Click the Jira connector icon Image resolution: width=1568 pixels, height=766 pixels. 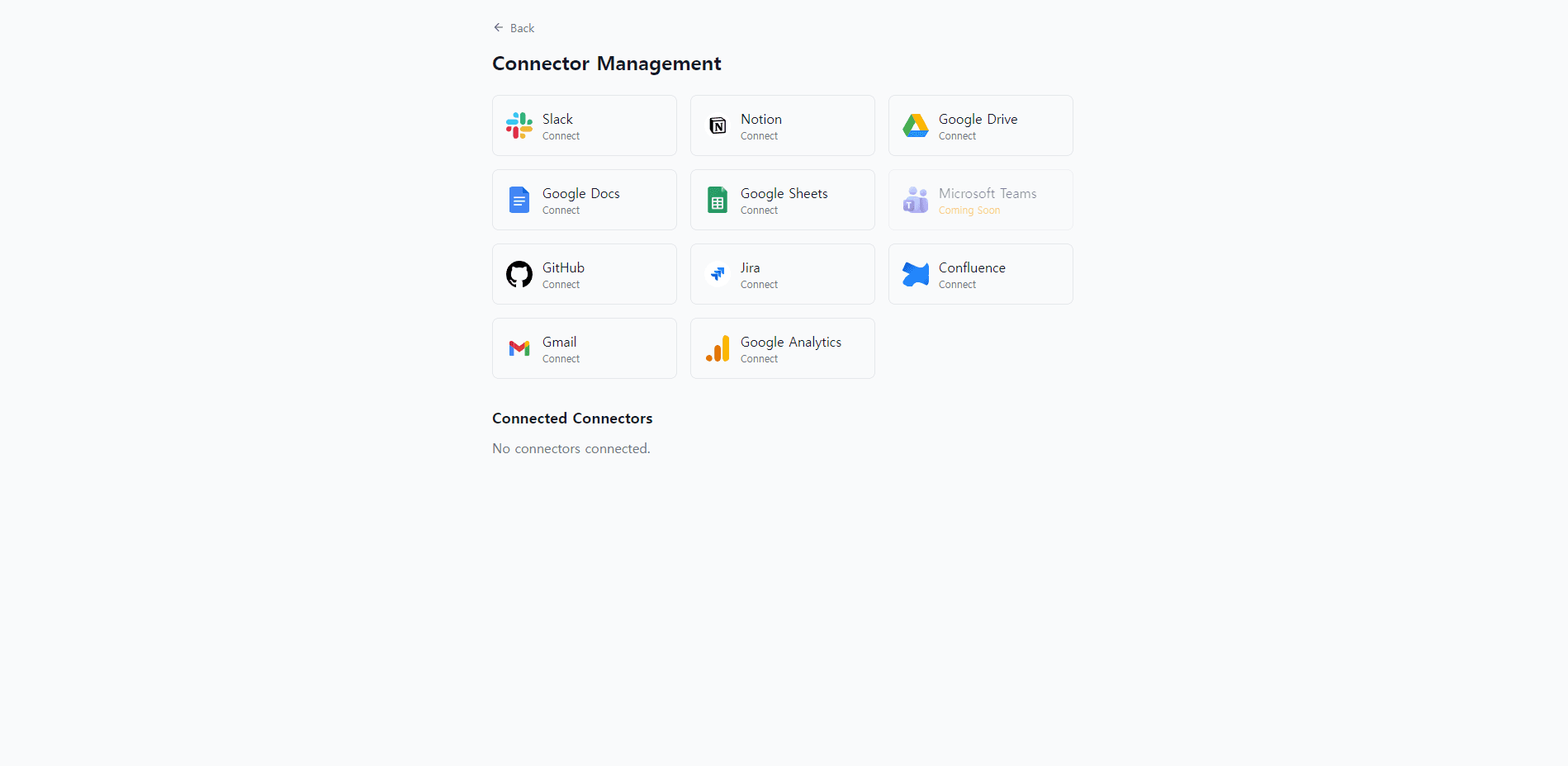click(717, 274)
